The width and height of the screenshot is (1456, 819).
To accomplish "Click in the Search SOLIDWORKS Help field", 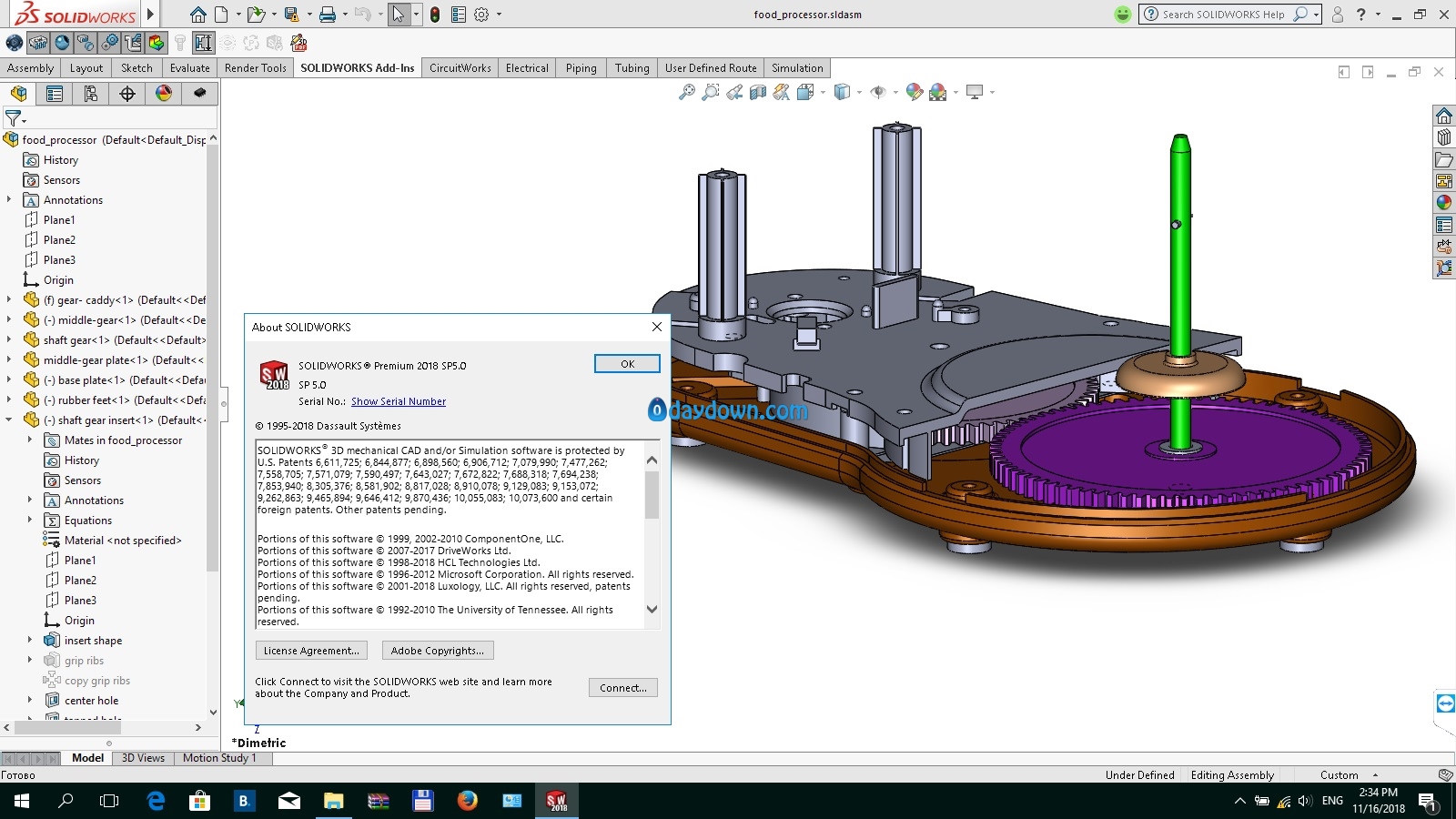I will [x=1224, y=15].
